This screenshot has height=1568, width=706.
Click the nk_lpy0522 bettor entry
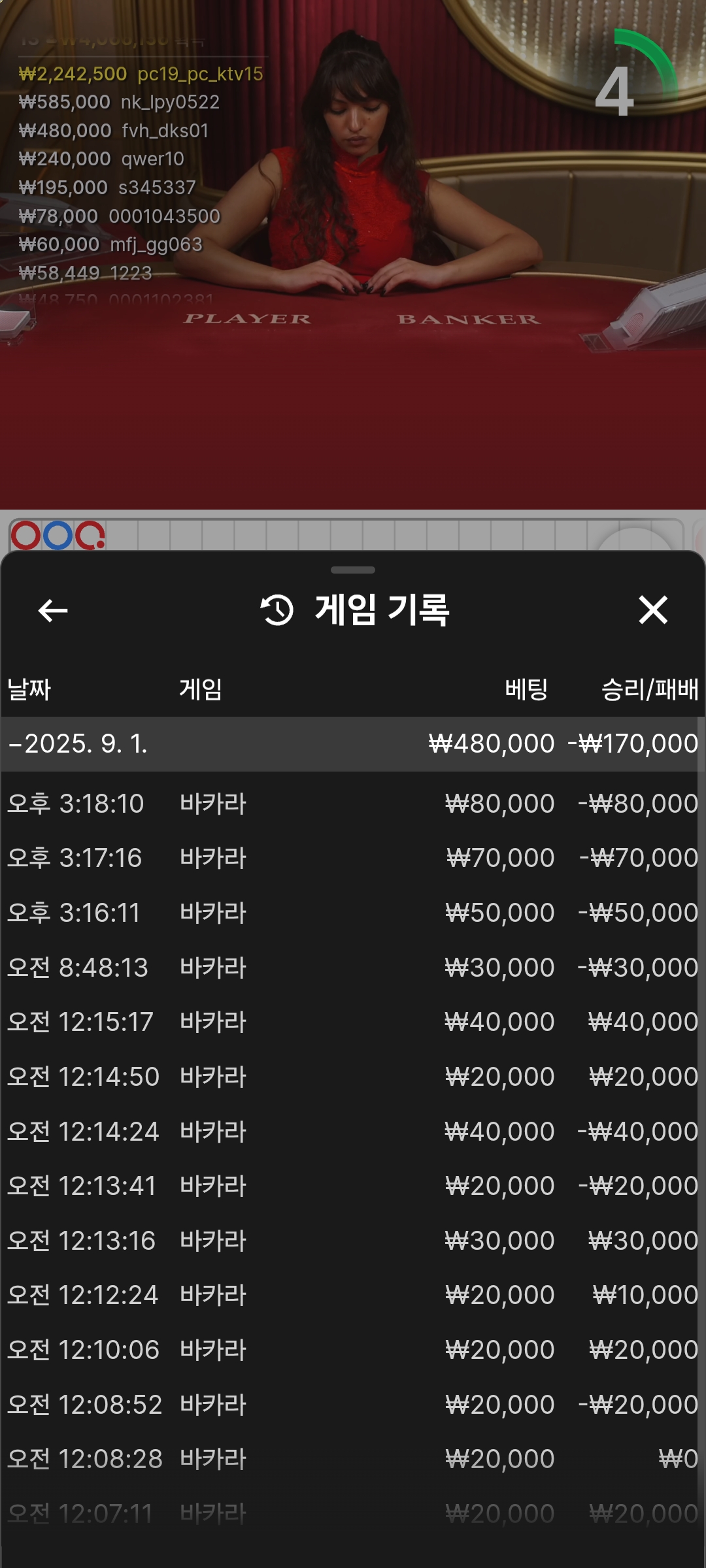119,102
